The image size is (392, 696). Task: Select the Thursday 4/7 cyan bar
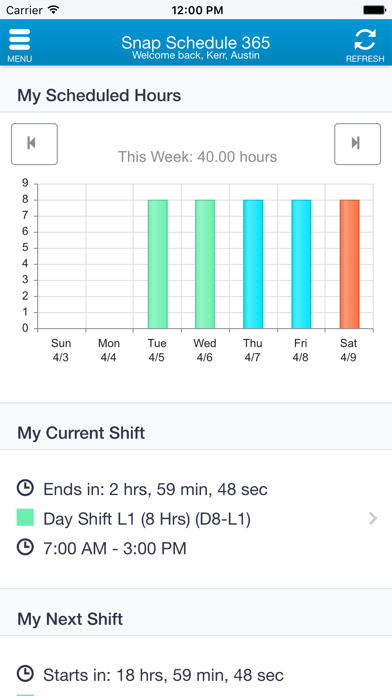coord(253,264)
